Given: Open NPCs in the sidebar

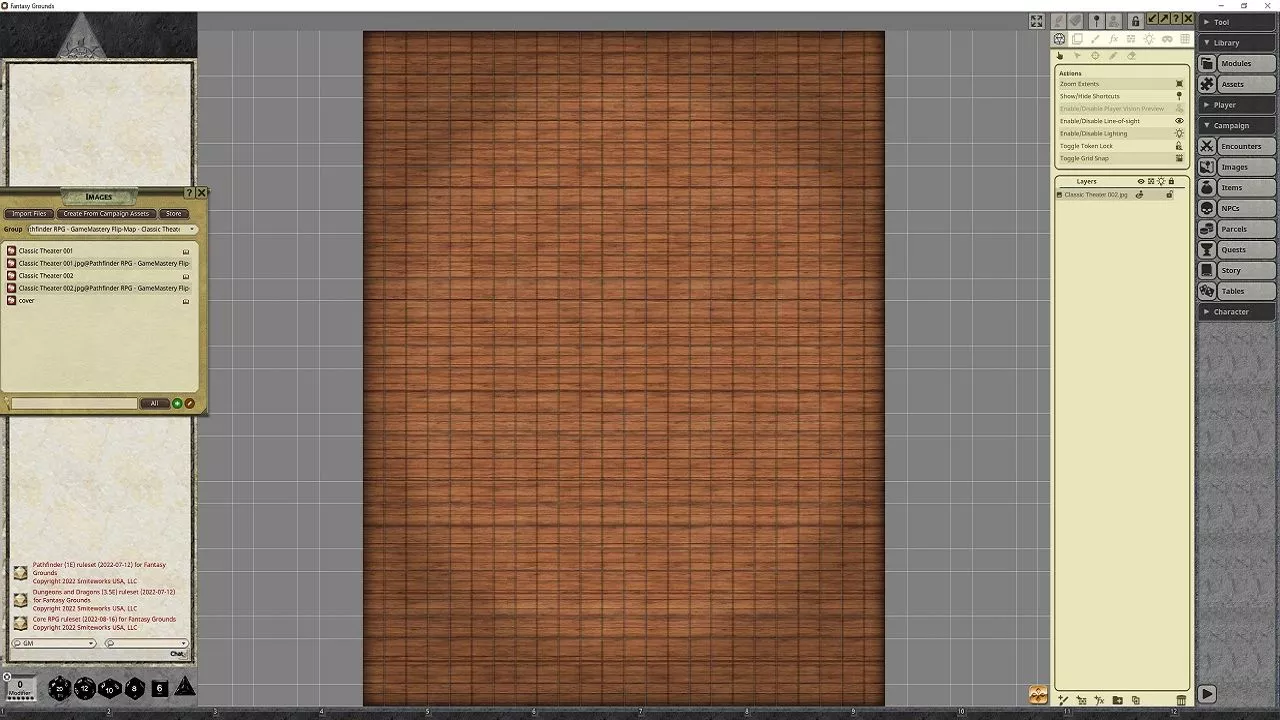Looking at the screenshot, I should 1238,208.
